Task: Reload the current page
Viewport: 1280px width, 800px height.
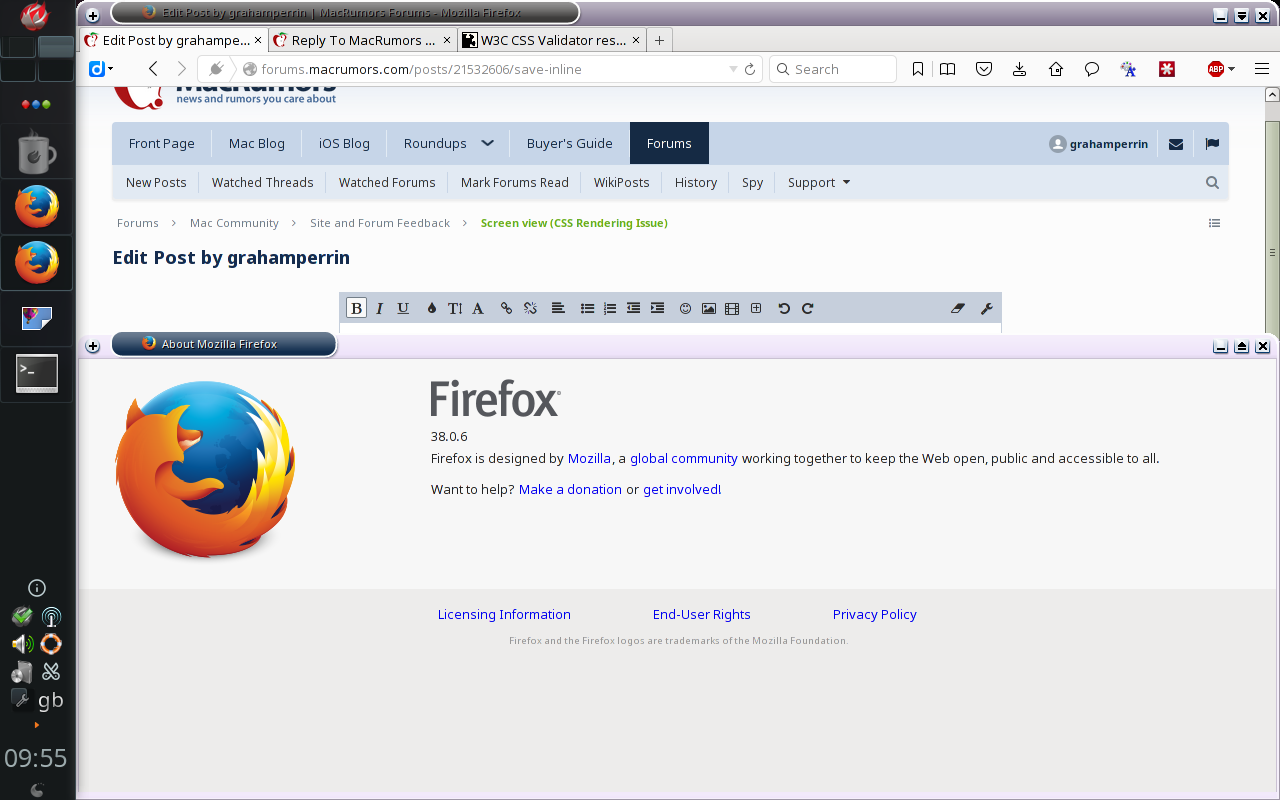Action: [750, 69]
